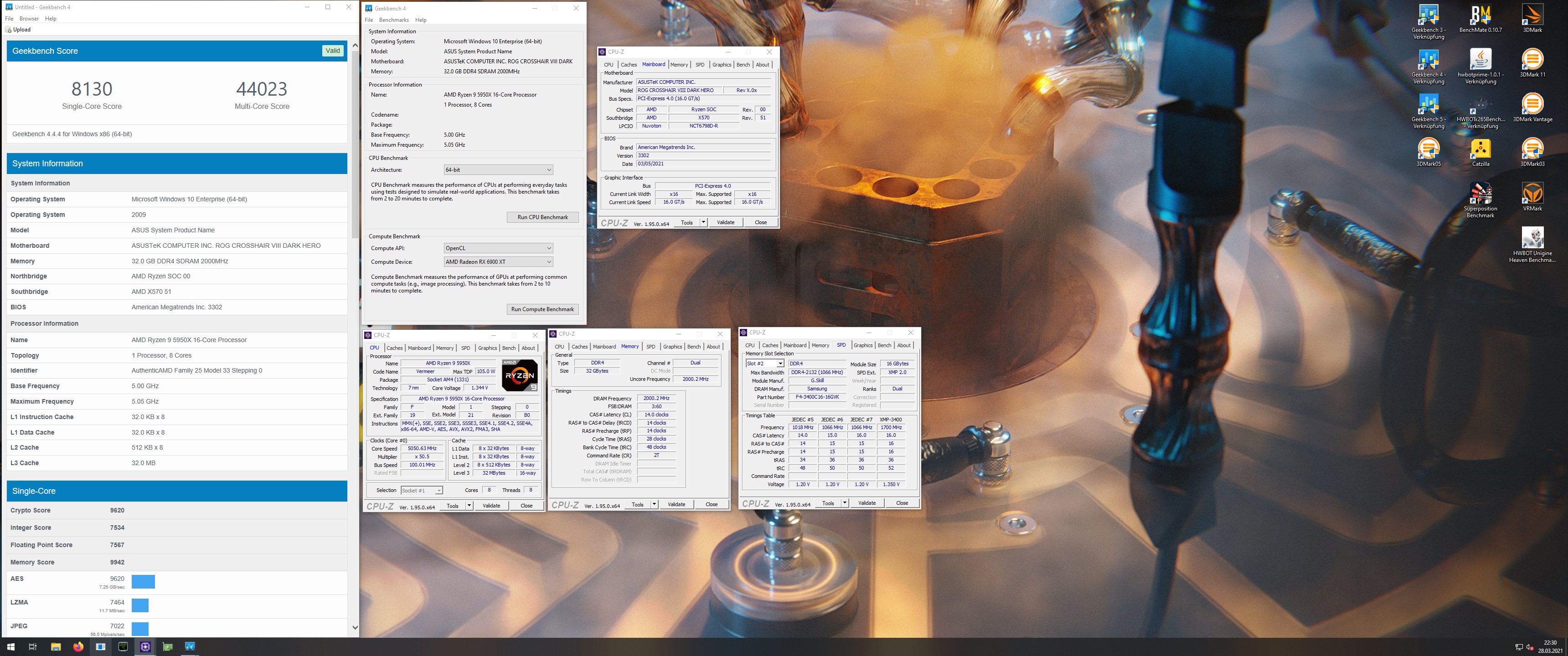Screen dimensions: 1568x656
Task: Click the network icon in system tray
Action: [1519, 647]
